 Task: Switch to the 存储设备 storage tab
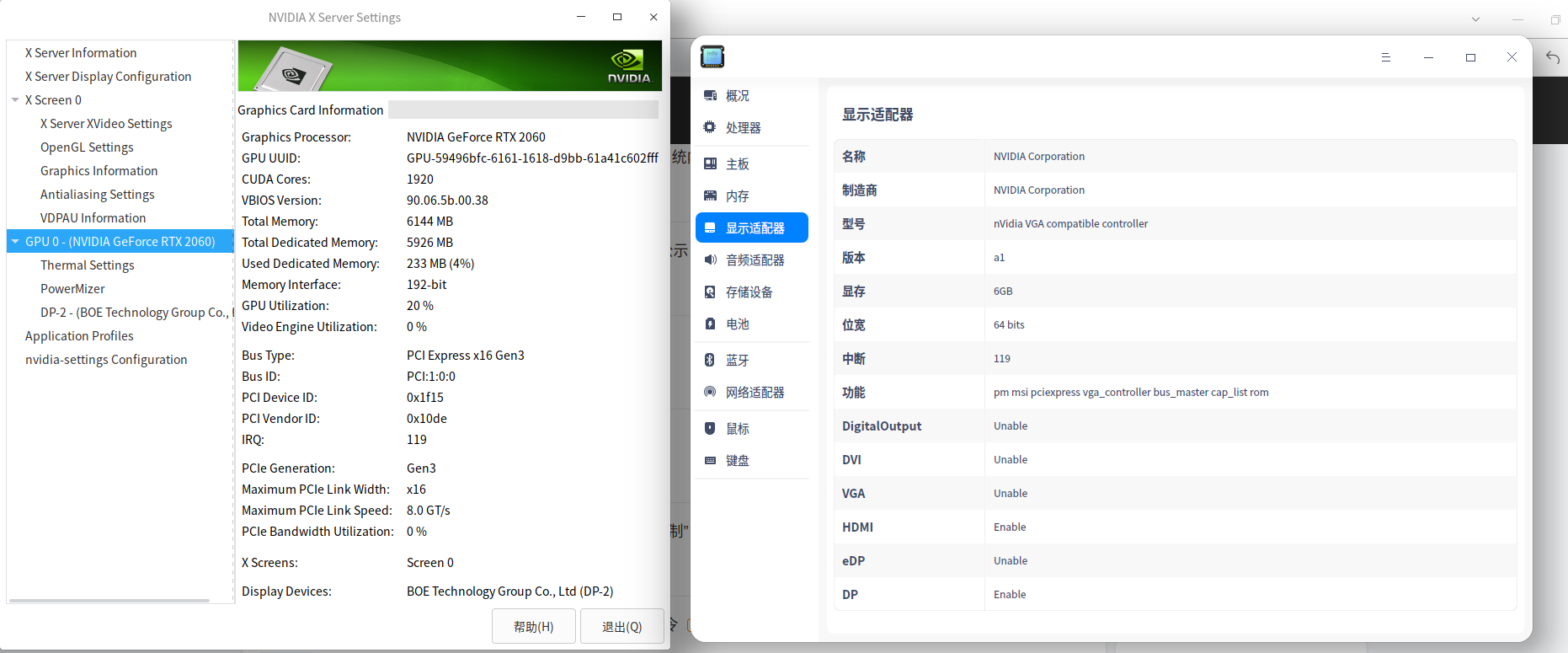(x=752, y=292)
